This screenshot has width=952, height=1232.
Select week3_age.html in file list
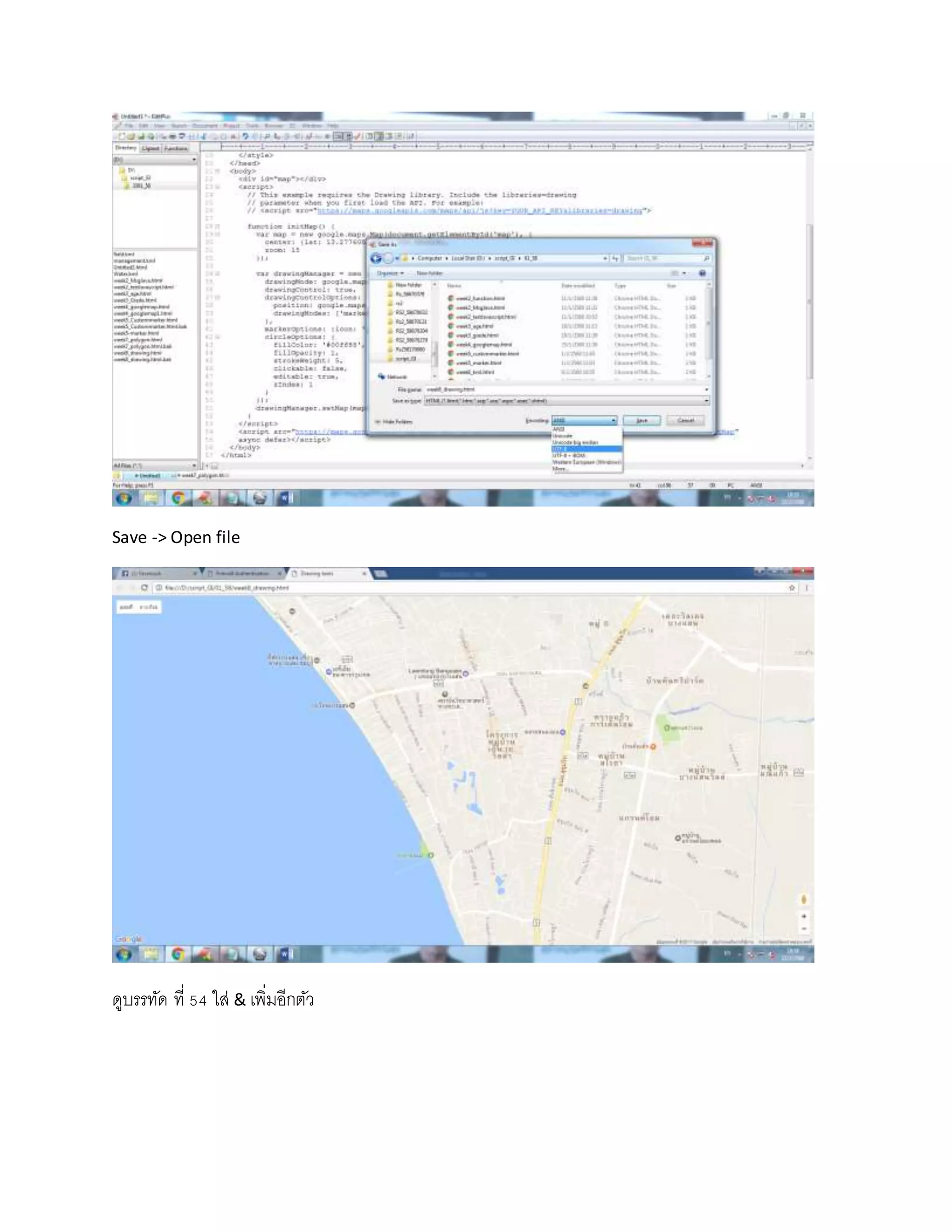click(x=471, y=326)
